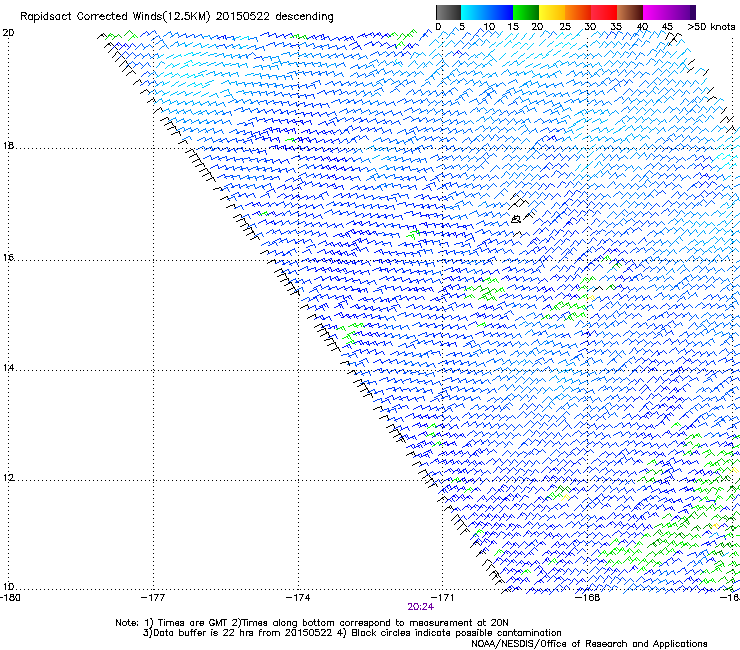Viewport: 740px width, 650px height.
Task: Click the legend tick label 40
Action: (642, 27)
